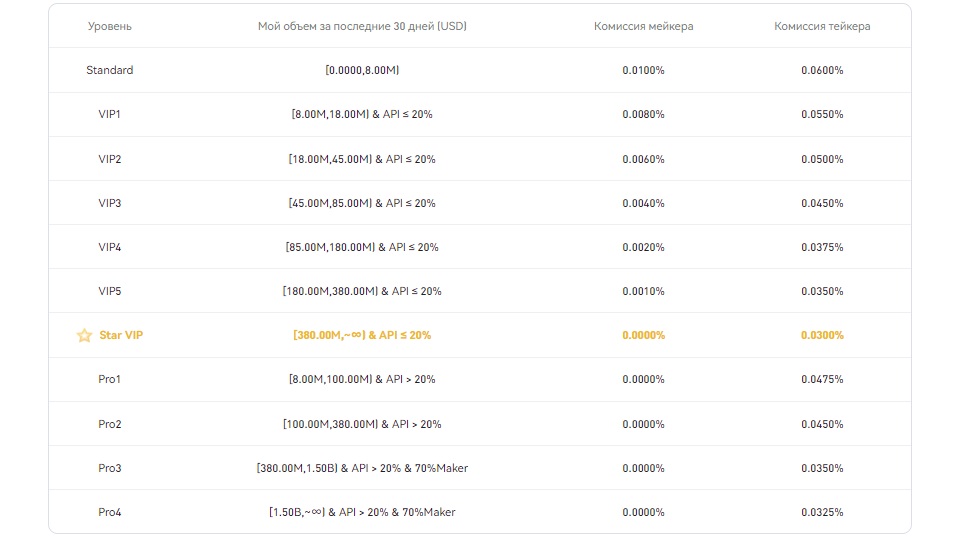
Task: Click the Уровень column header
Action: pyautogui.click(x=110, y=27)
